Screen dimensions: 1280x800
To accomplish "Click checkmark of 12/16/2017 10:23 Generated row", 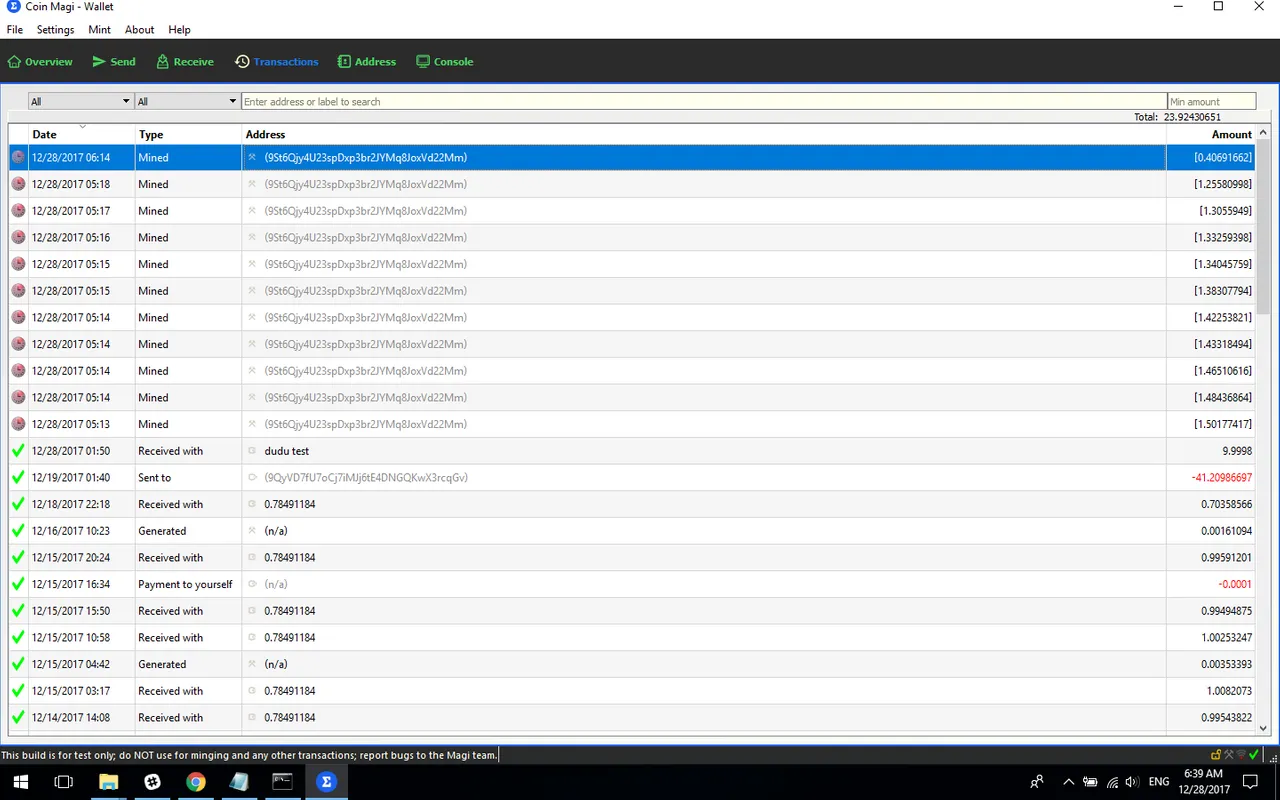I will click(x=18, y=531).
